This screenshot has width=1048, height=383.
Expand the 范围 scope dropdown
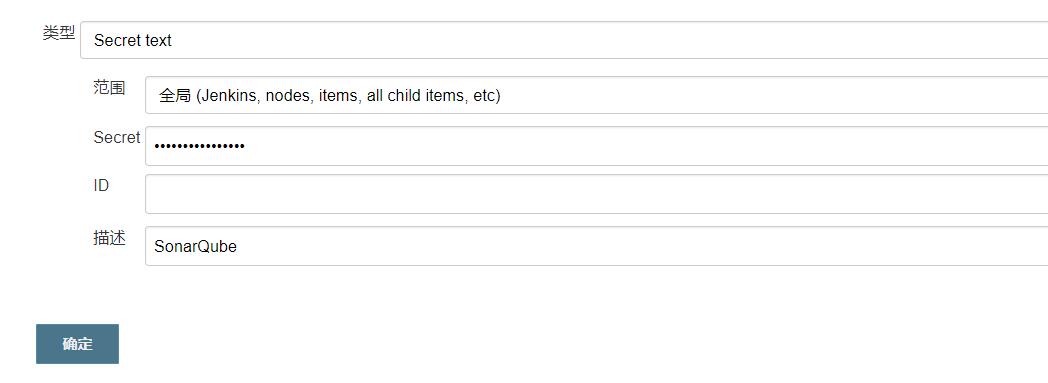[x=596, y=95]
